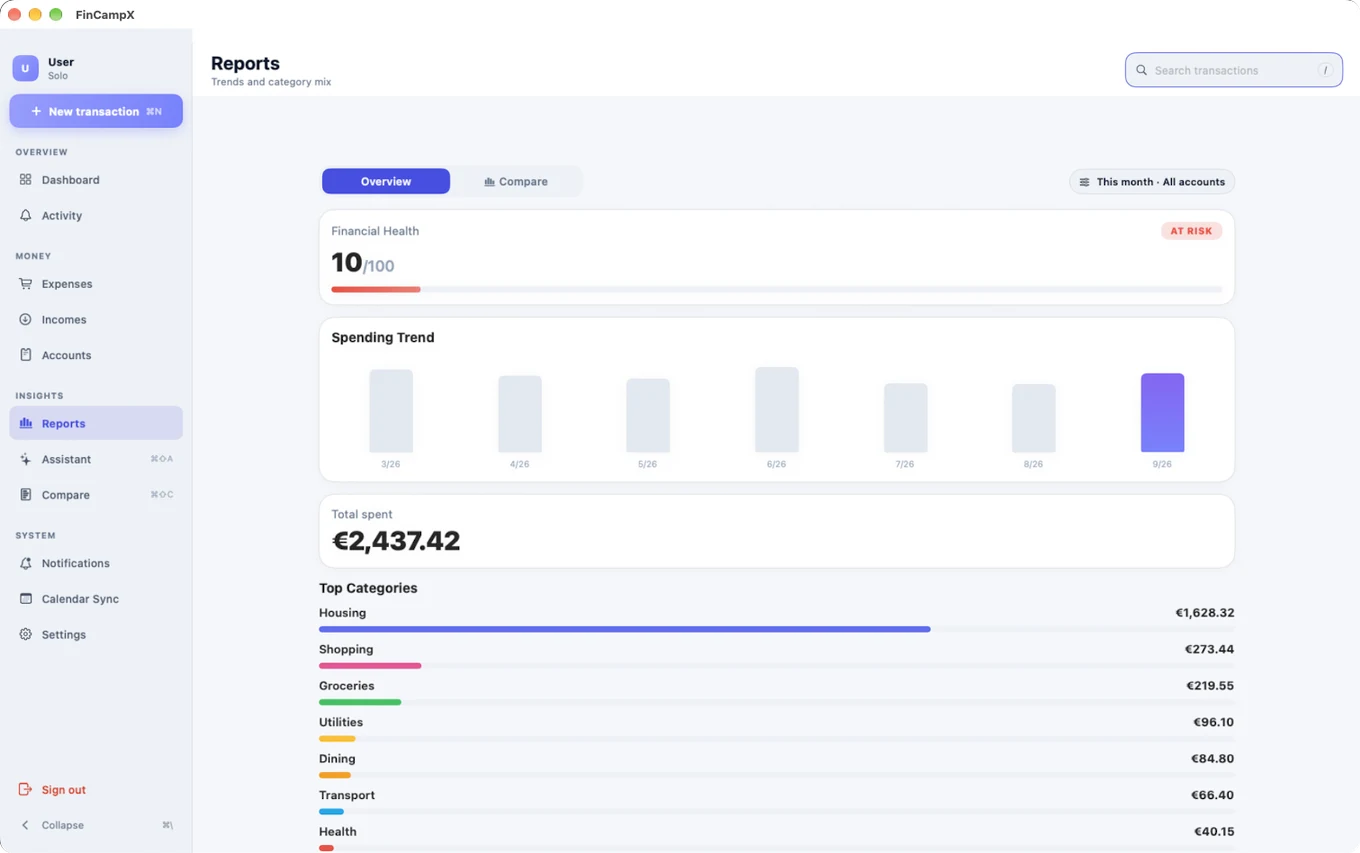Click the magnifier icon in search box
This screenshot has height=853, width=1360.
[x=1141, y=70]
